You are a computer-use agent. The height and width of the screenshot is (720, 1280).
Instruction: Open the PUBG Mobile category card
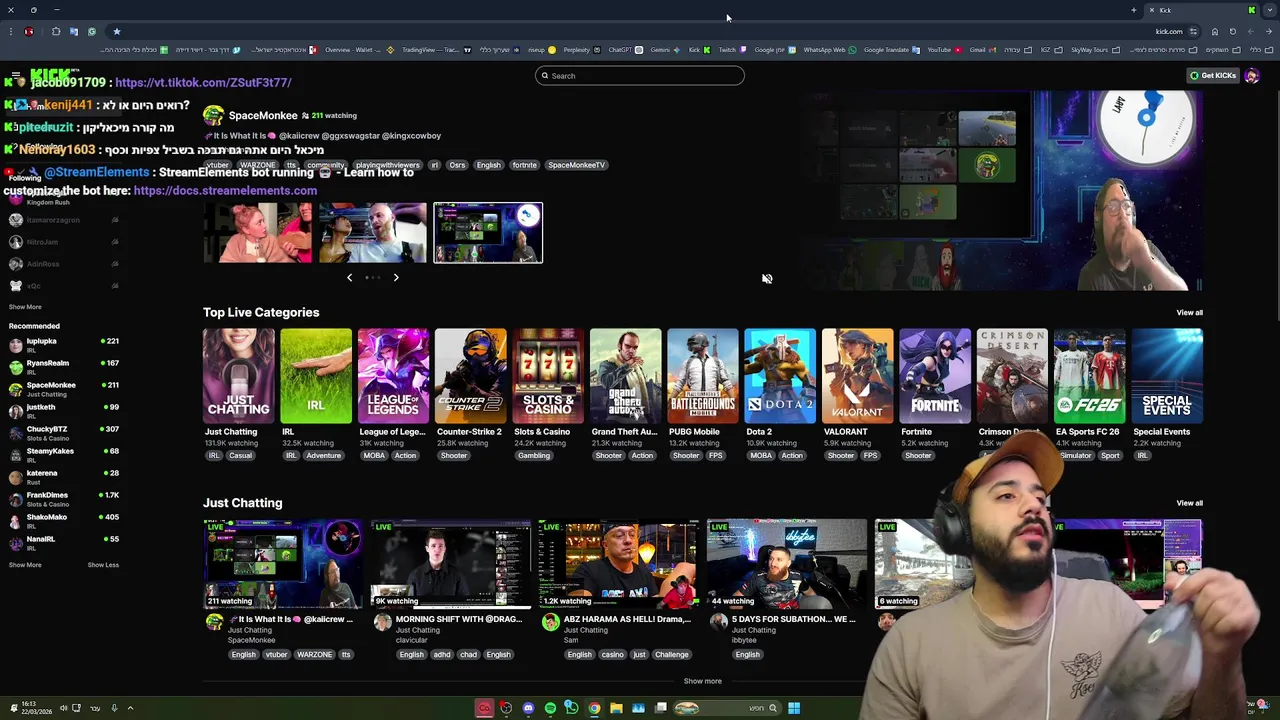[703, 376]
